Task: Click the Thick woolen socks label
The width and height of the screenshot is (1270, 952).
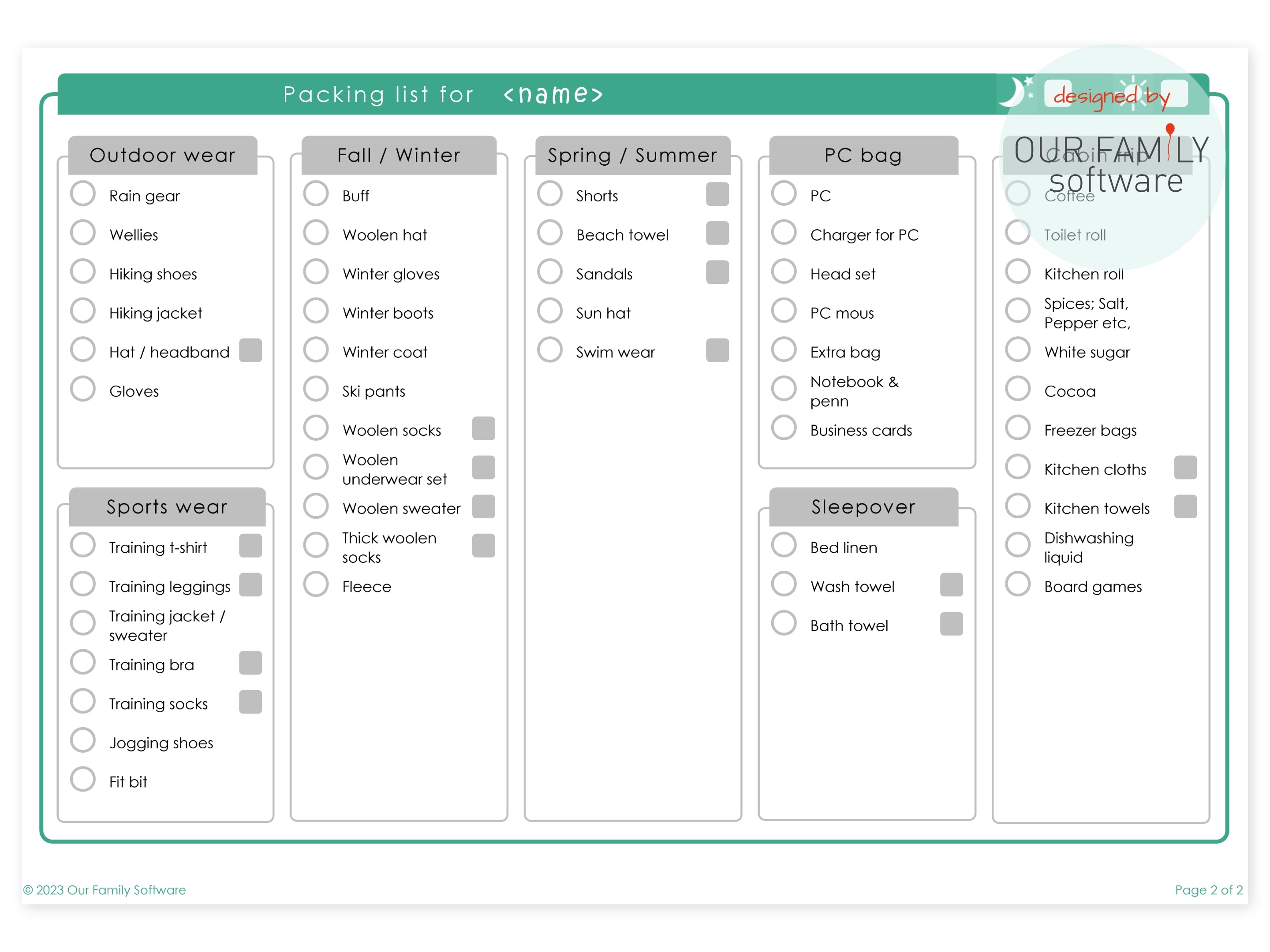Action: coord(389,547)
